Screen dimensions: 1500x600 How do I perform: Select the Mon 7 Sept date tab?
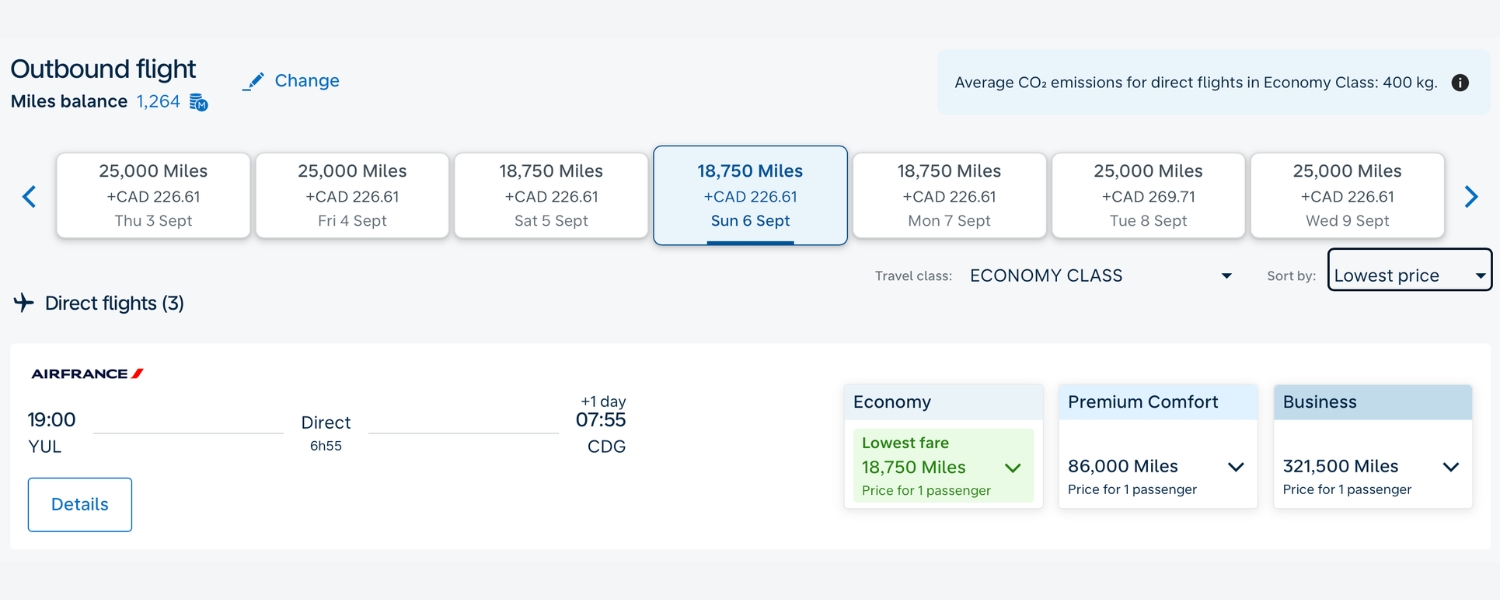click(949, 195)
